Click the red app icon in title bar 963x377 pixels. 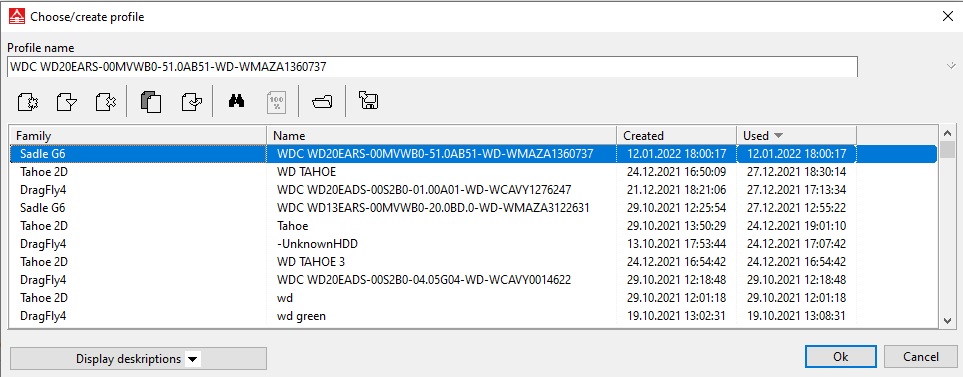click(x=17, y=17)
